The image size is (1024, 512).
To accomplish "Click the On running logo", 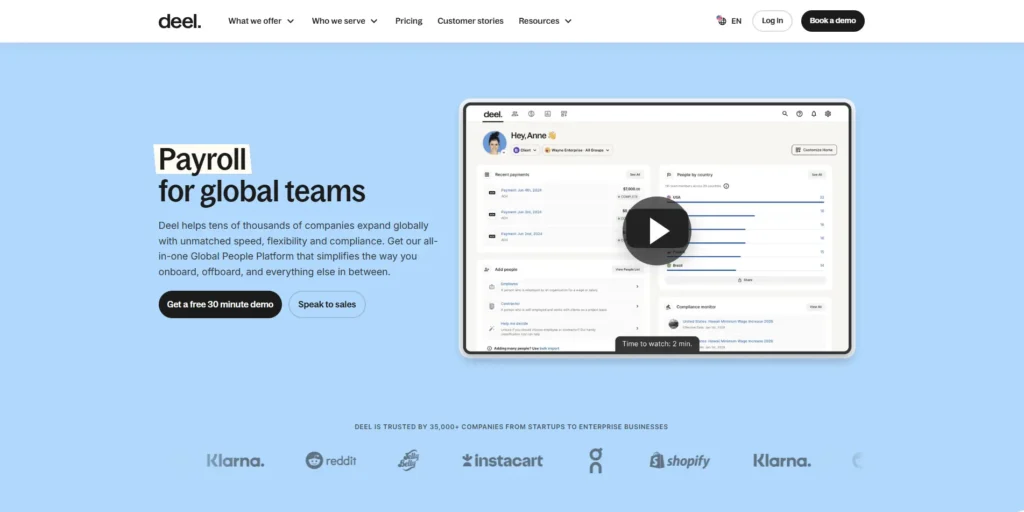I will pyautogui.click(x=596, y=460).
